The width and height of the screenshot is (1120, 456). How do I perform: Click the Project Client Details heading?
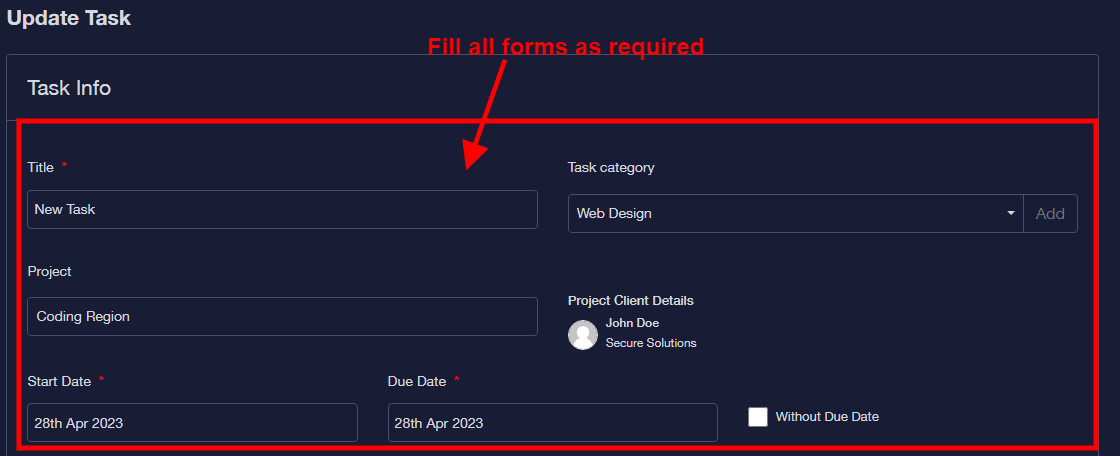631,300
